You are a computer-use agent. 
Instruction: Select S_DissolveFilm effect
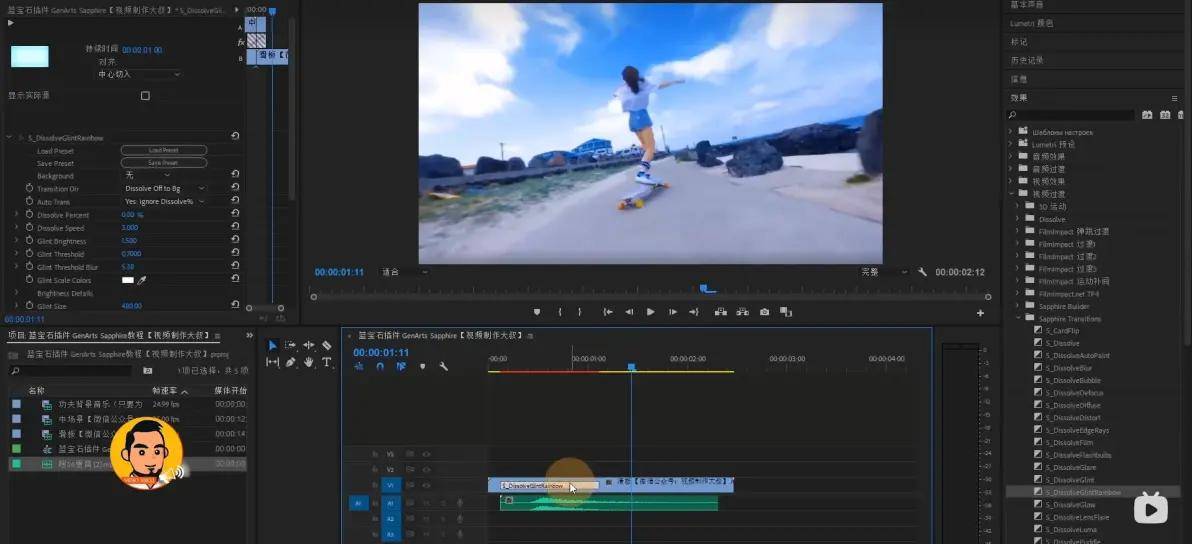(1069, 443)
